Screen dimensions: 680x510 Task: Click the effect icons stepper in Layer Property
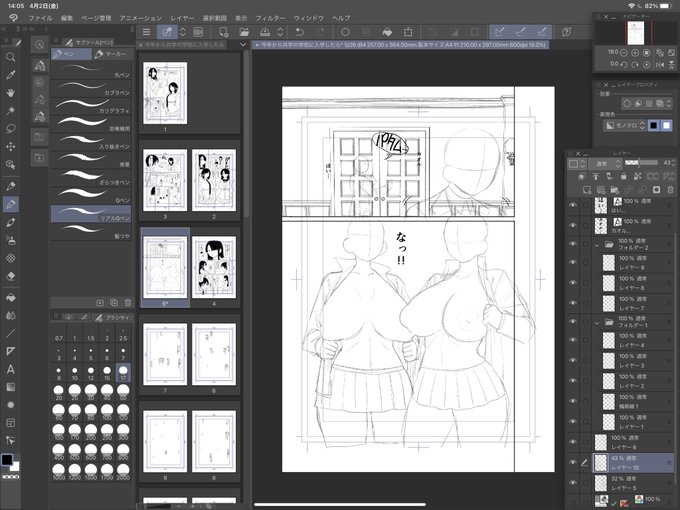pos(669,104)
